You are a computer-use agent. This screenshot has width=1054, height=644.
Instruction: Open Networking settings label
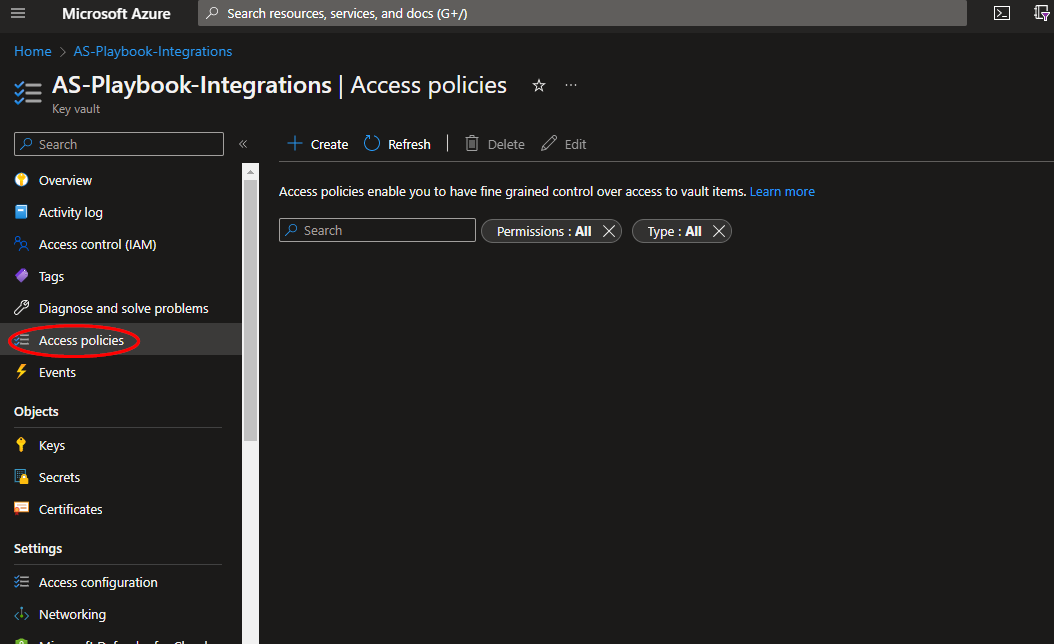[73, 614]
